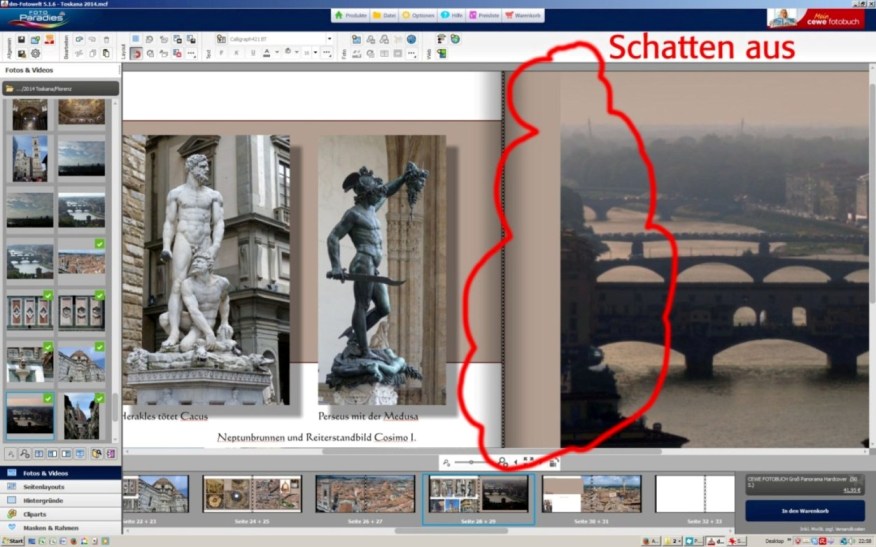
Task: Select the Ponte Vecchio photo on the right page
Action: tap(715, 259)
